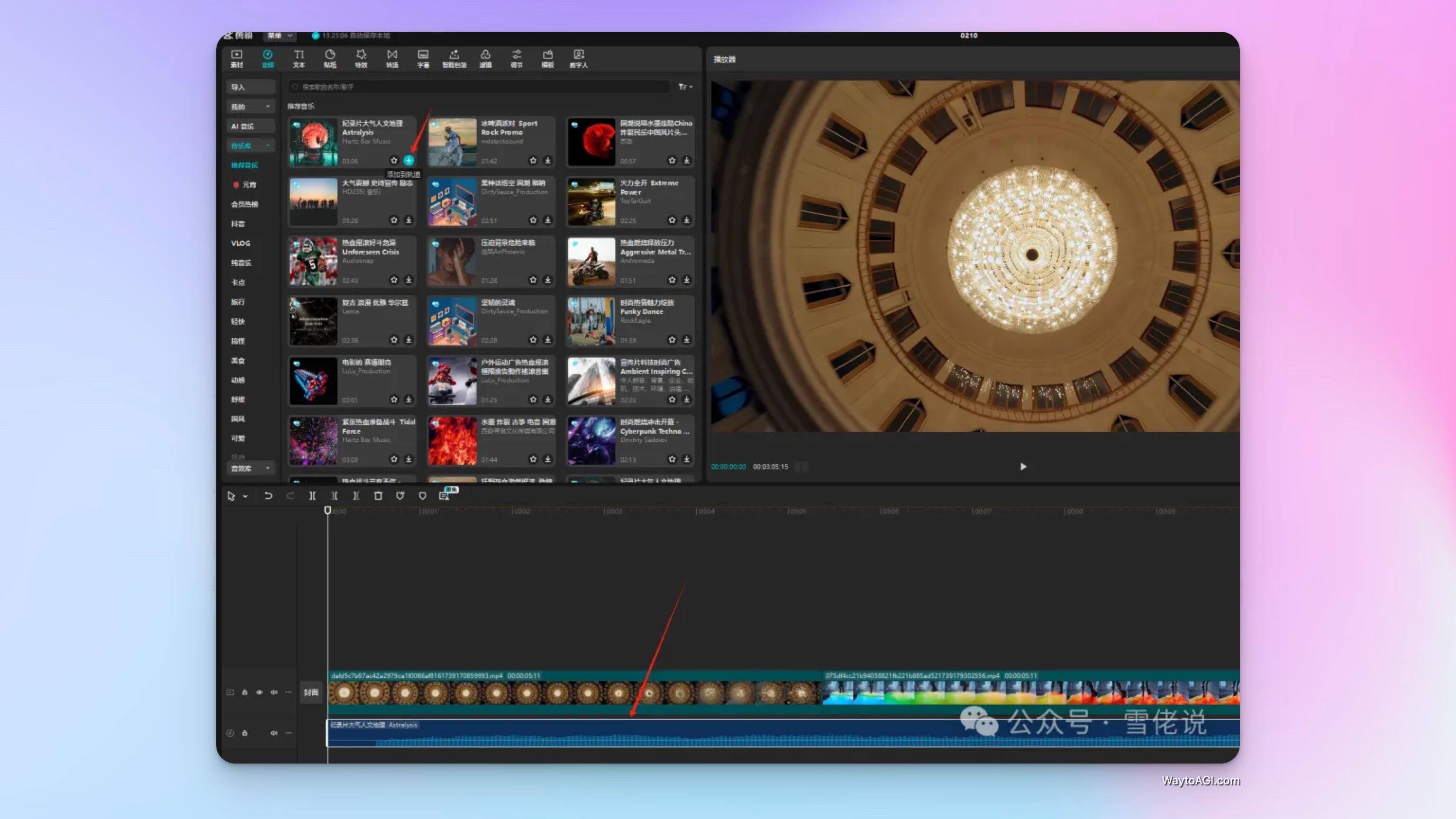Open the filter sort dropdown beside search
The width and height of the screenshot is (1456, 819).
pyautogui.click(x=685, y=86)
